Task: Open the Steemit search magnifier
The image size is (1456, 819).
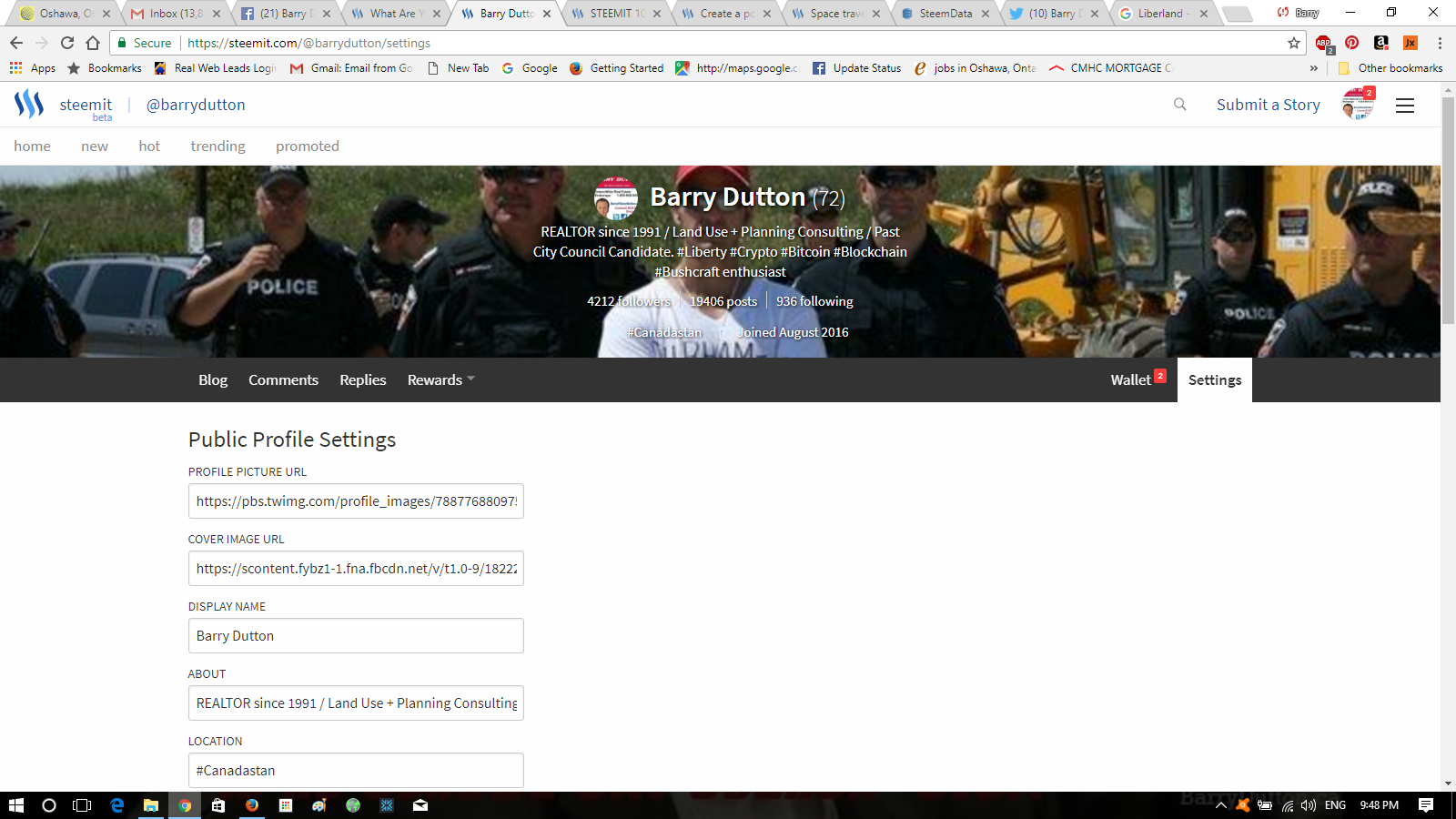Action: (1180, 105)
